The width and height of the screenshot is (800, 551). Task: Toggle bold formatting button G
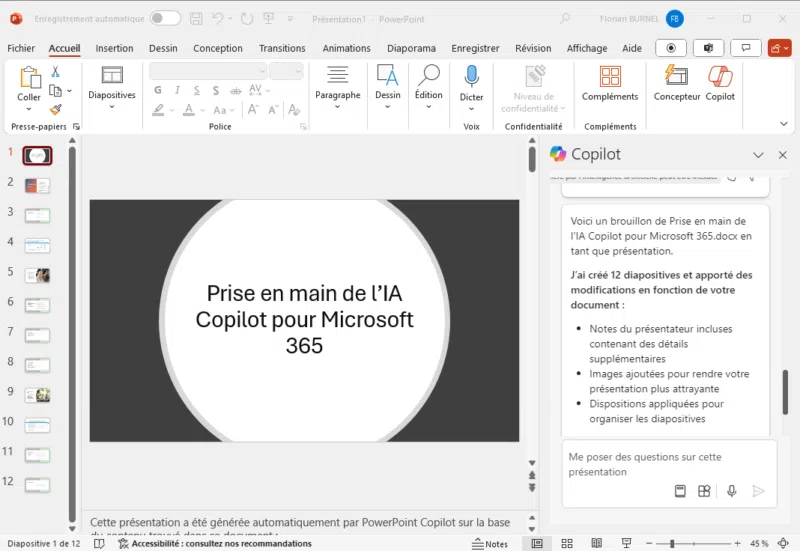click(x=158, y=90)
